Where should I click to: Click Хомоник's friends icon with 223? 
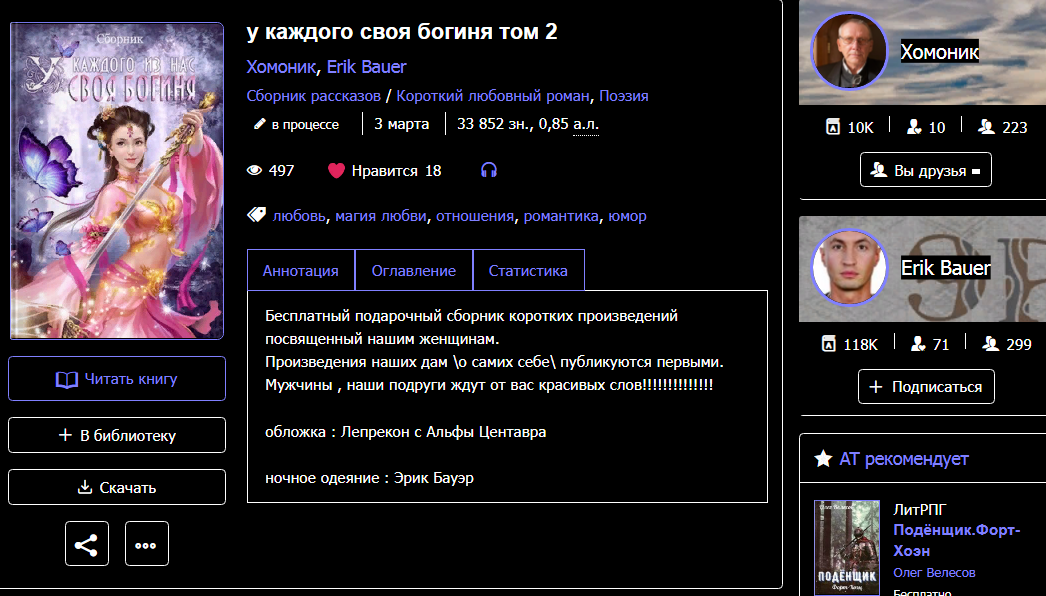(x=986, y=127)
